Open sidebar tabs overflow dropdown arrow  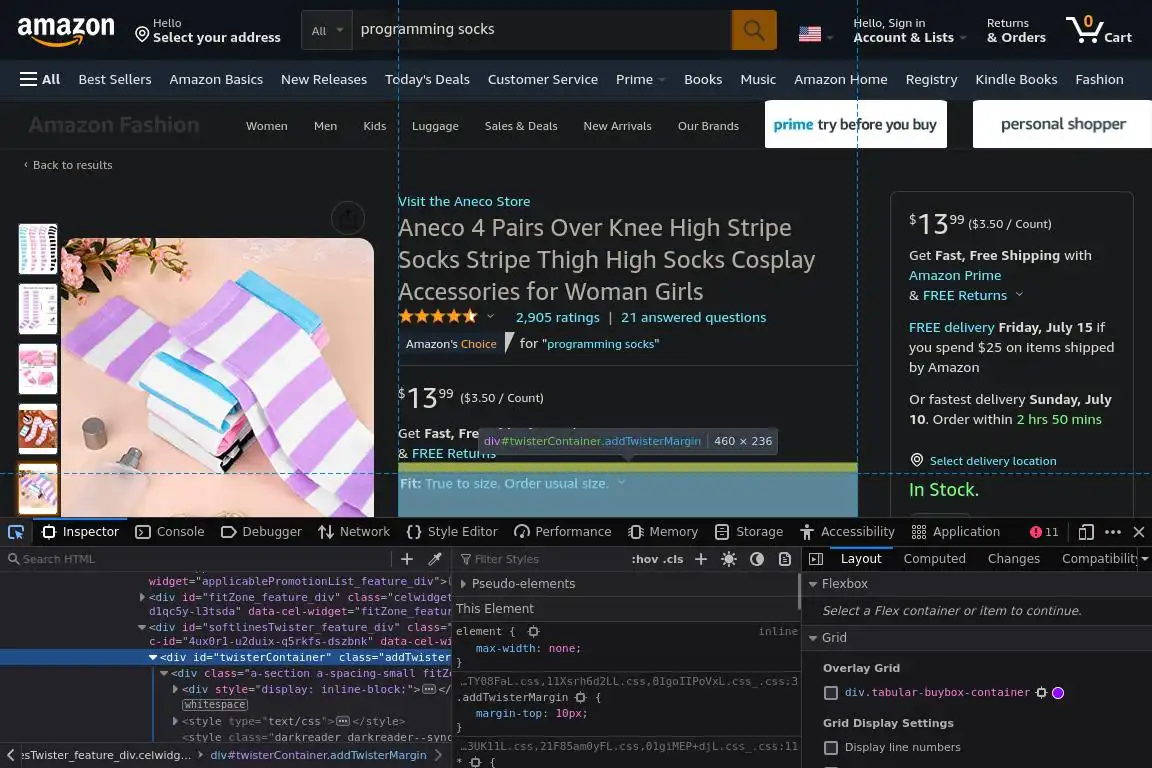(x=1144, y=559)
